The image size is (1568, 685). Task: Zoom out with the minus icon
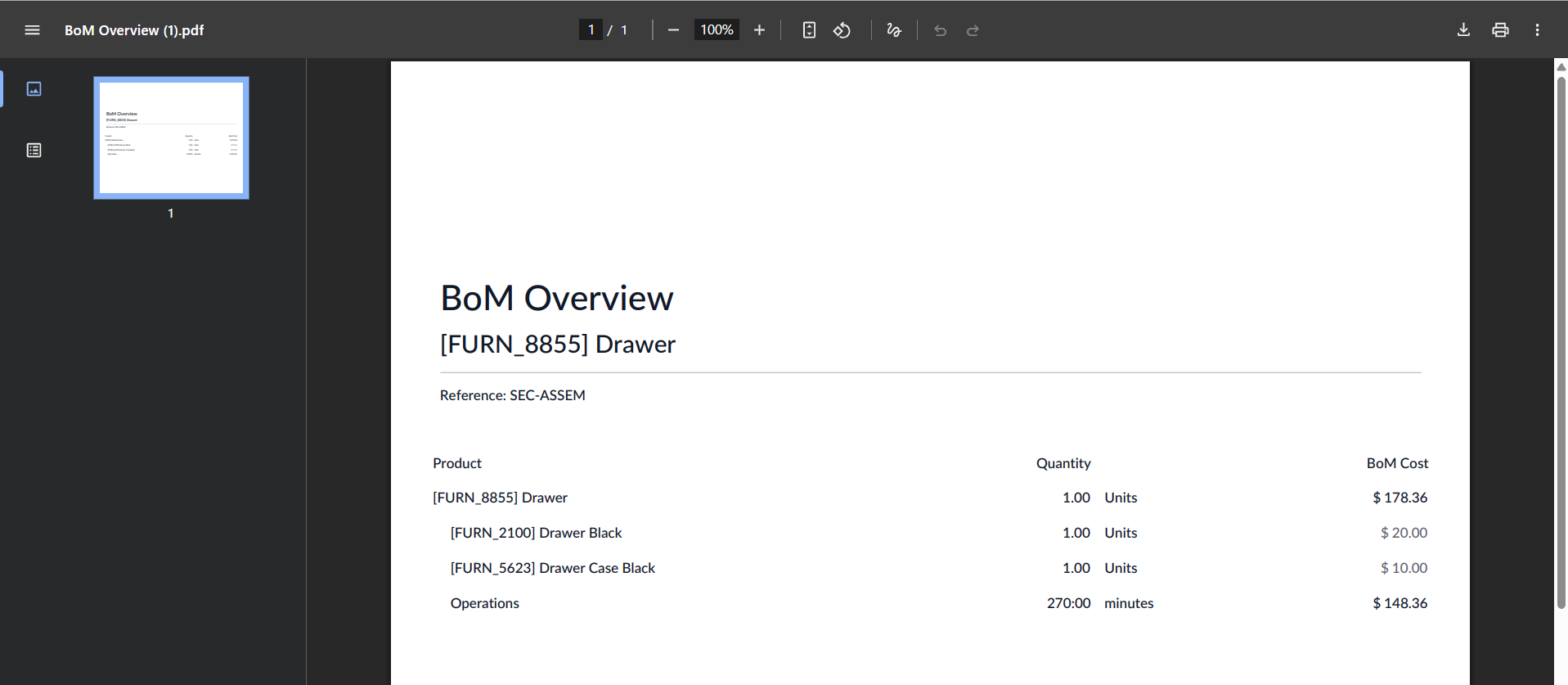coord(673,30)
